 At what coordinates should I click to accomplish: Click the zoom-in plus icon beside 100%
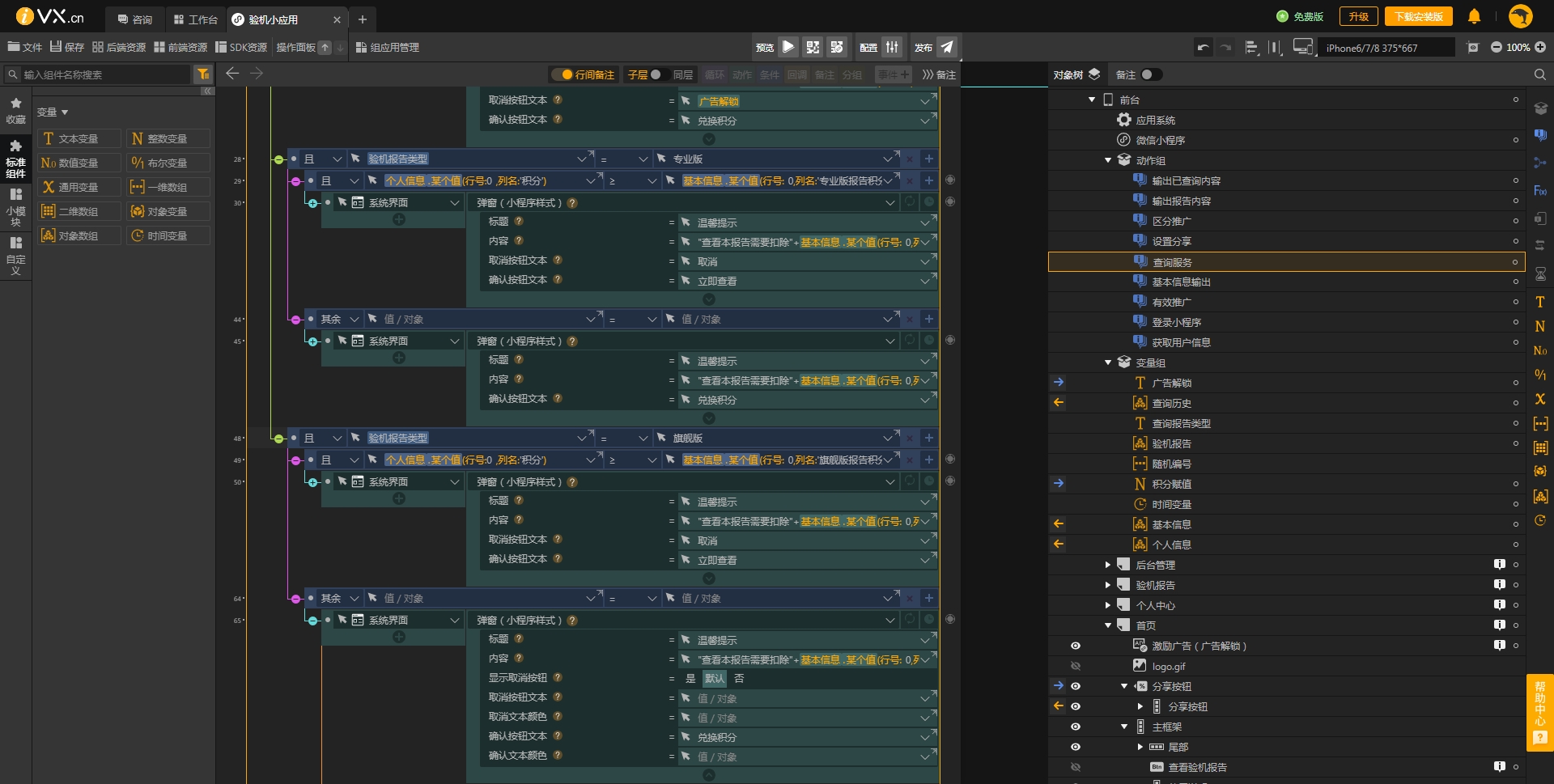click(x=1540, y=48)
